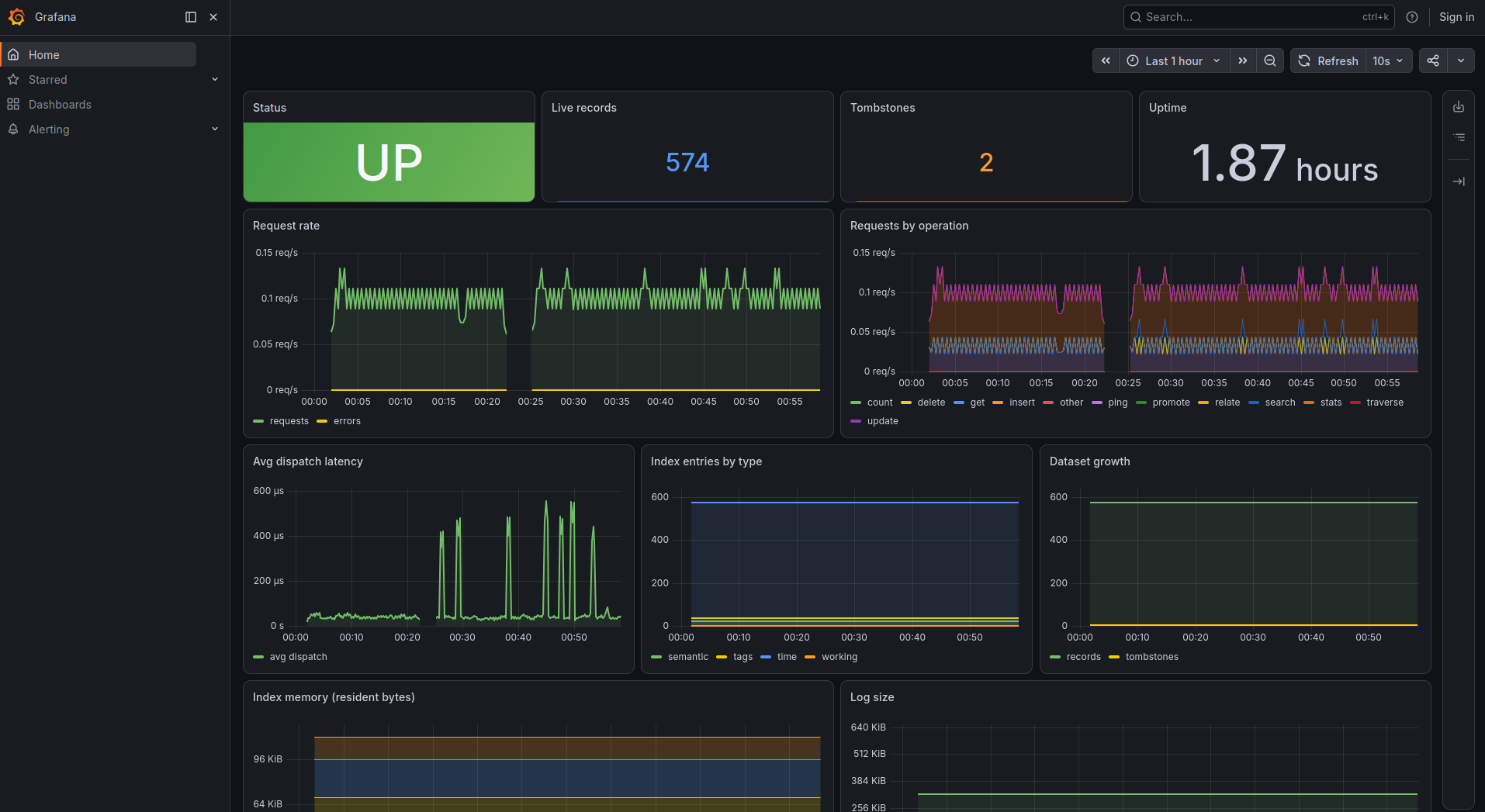
Task: Open the share options dropdown arrow
Action: point(1461,60)
